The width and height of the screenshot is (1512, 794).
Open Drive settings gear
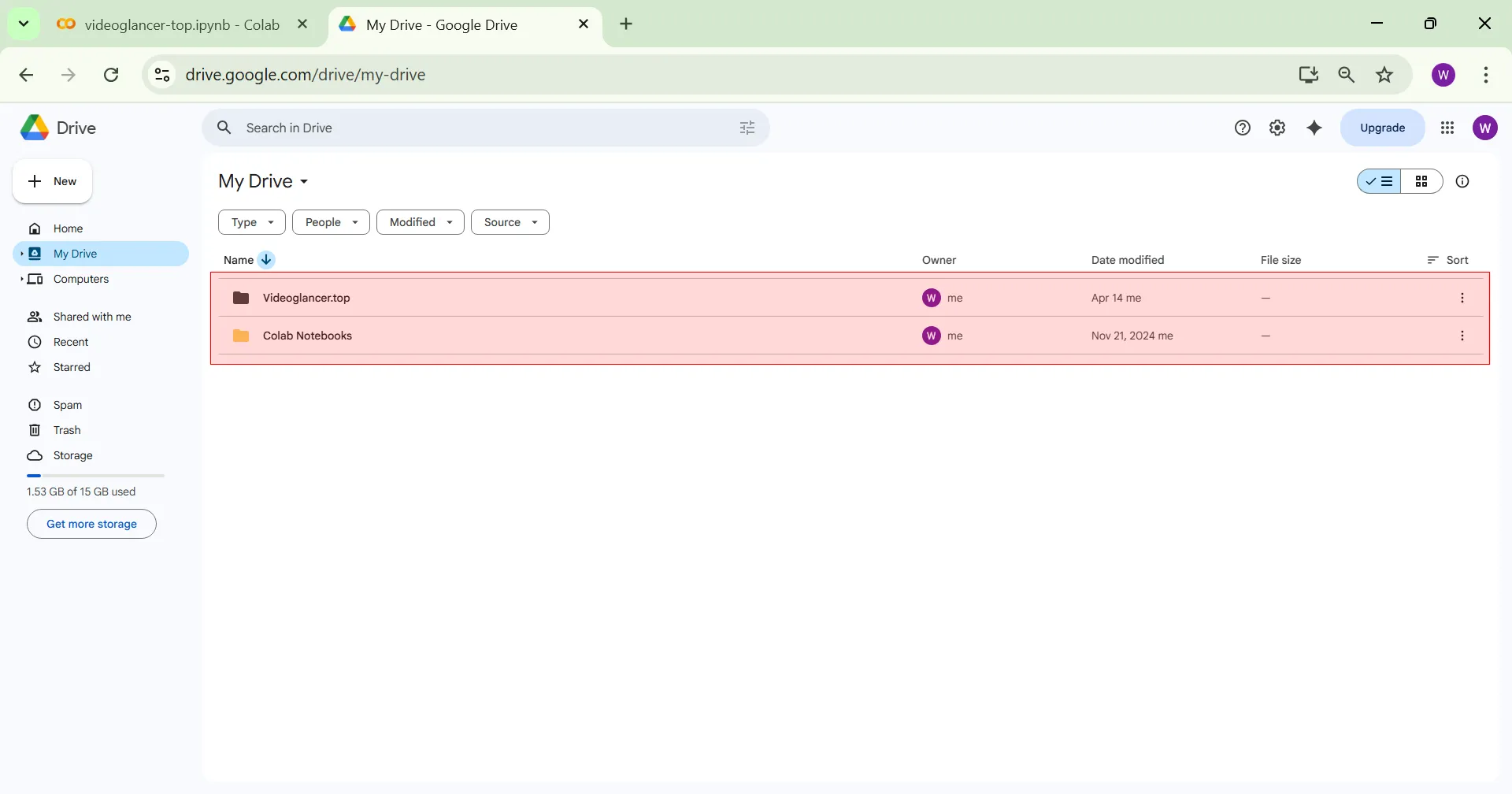coord(1277,128)
